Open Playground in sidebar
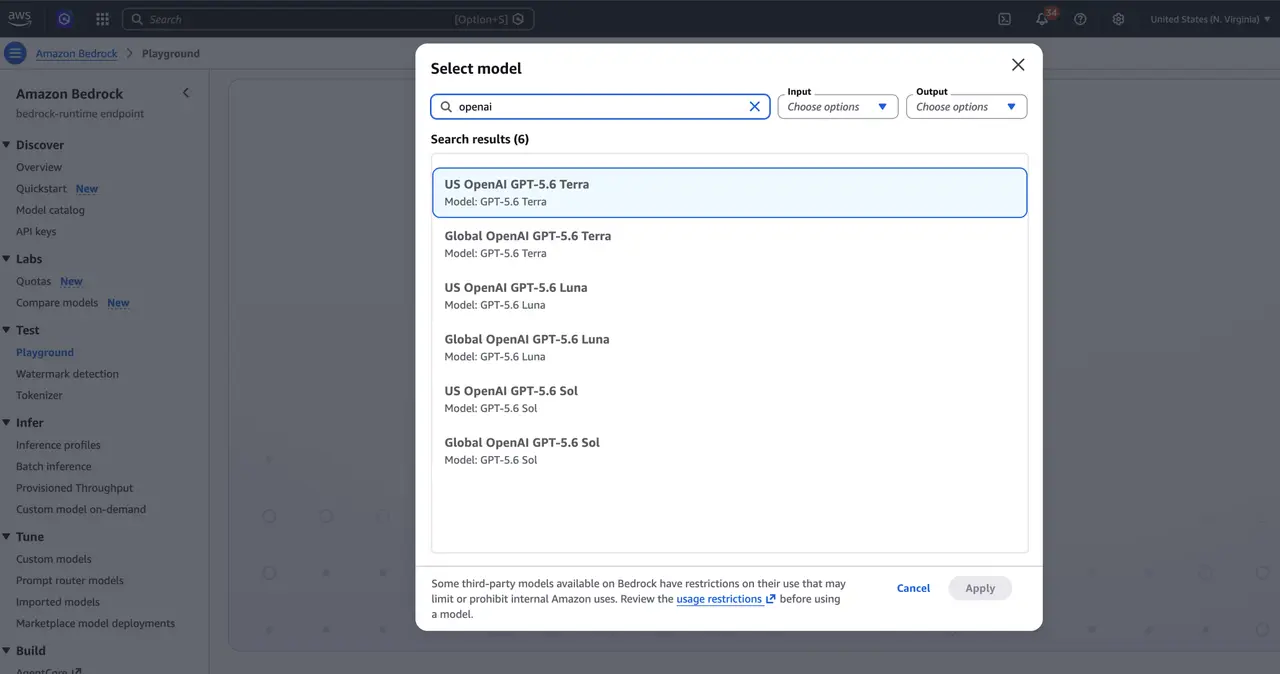The image size is (1280, 674). pyautogui.click(x=45, y=352)
